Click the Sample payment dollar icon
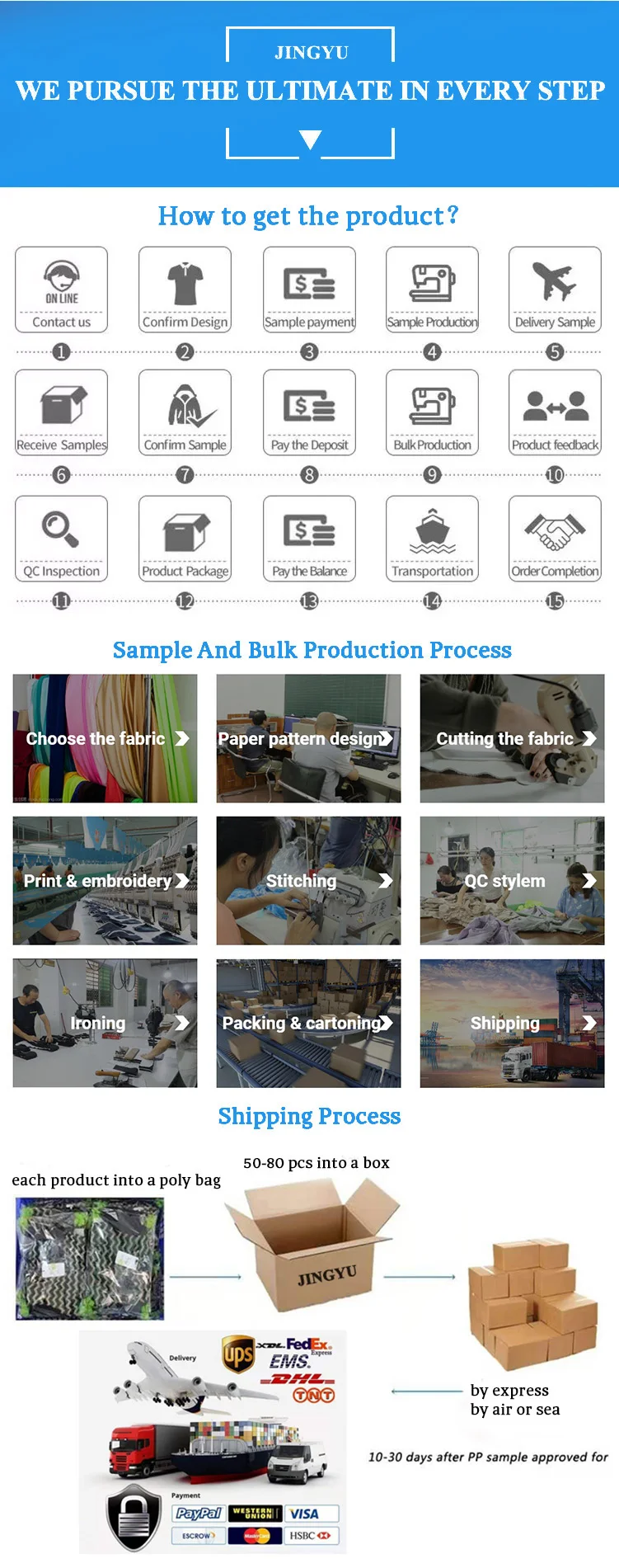 (x=309, y=284)
